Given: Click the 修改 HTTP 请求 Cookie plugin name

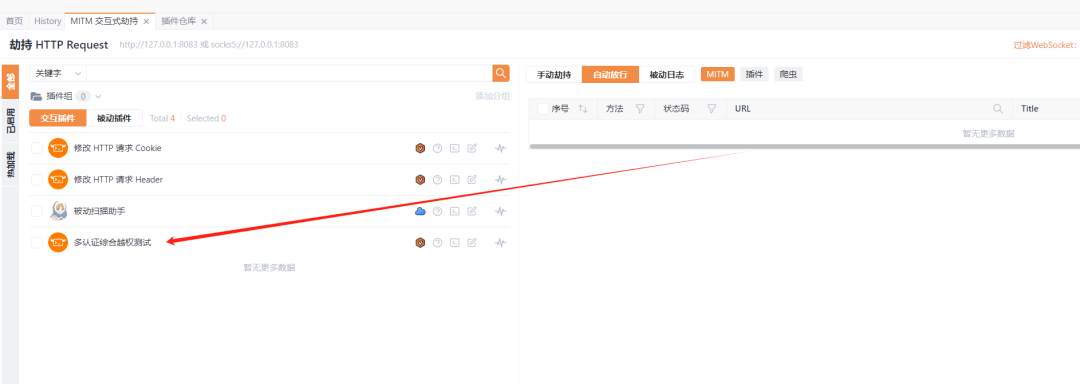Looking at the screenshot, I should pos(118,148).
